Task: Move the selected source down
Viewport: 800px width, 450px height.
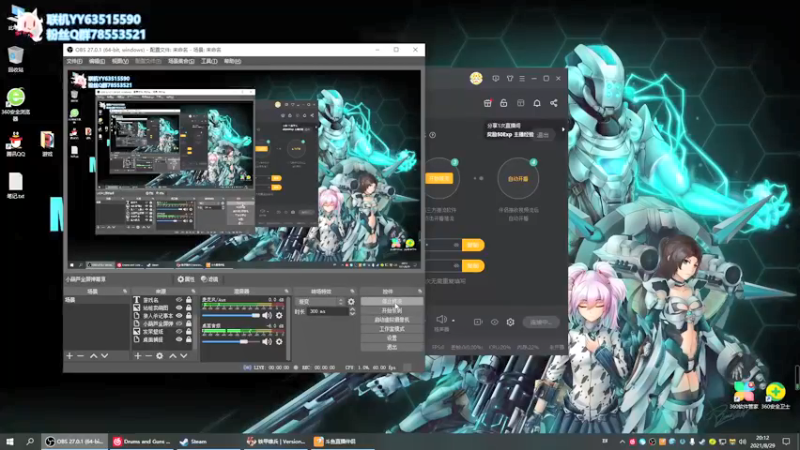Action: point(184,356)
